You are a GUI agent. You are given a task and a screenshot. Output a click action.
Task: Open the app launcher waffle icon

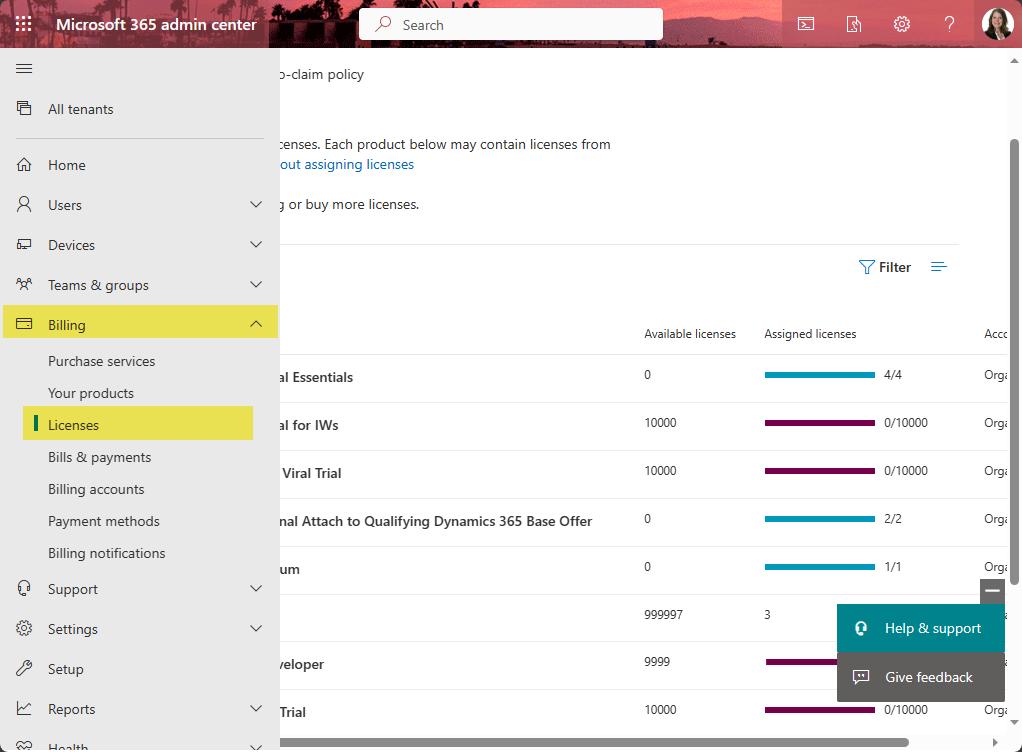click(x=23, y=24)
